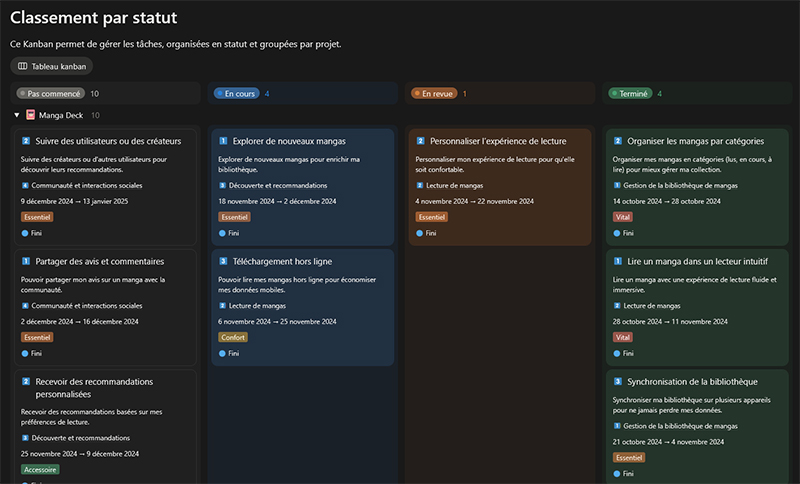The height and width of the screenshot is (484, 800).
Task: Click blue Fini status dot in Personnaliser l'expérience card
Action: [x=419, y=233]
